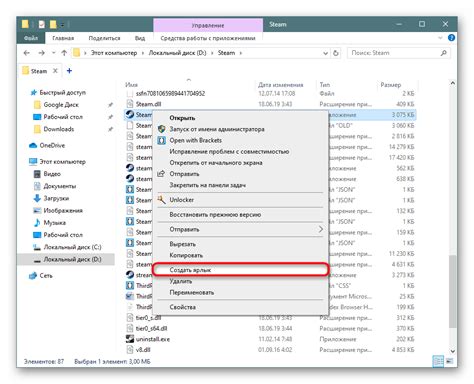
Task: Open Загрузки in sidebar
Action: click(51, 198)
